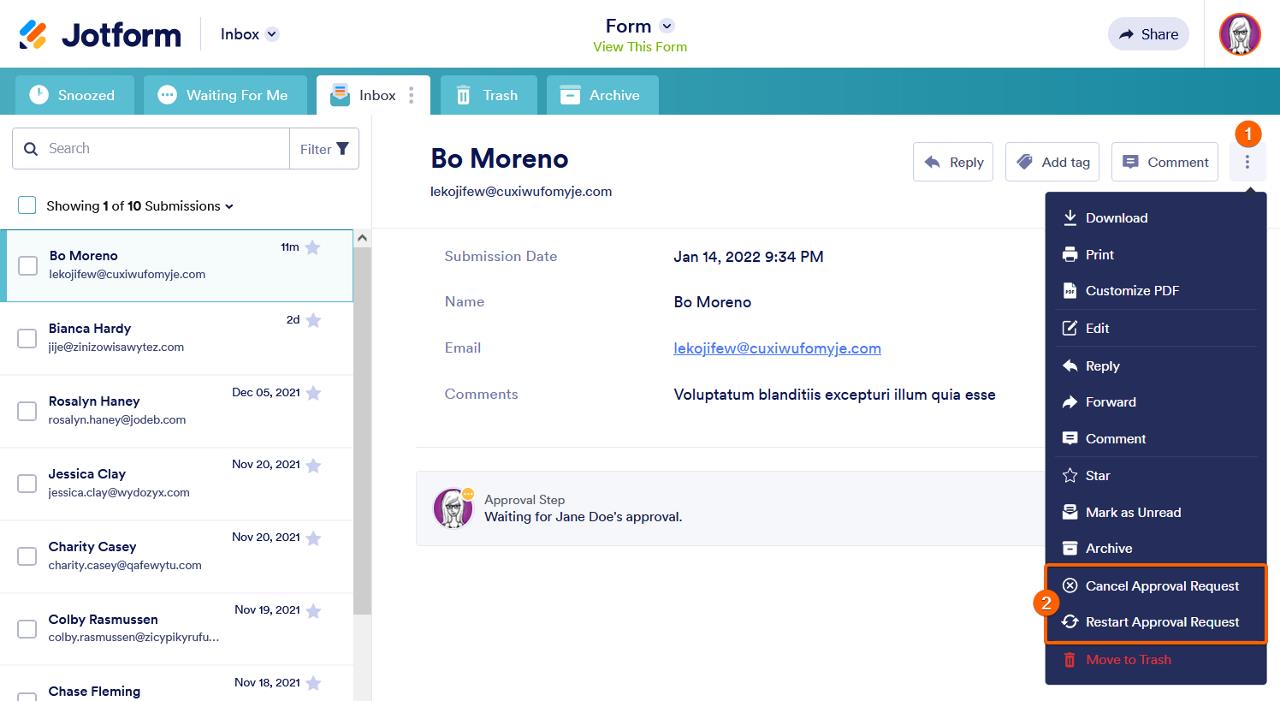
Task: Star the Colby Rasmussen submission
Action: coord(313,611)
